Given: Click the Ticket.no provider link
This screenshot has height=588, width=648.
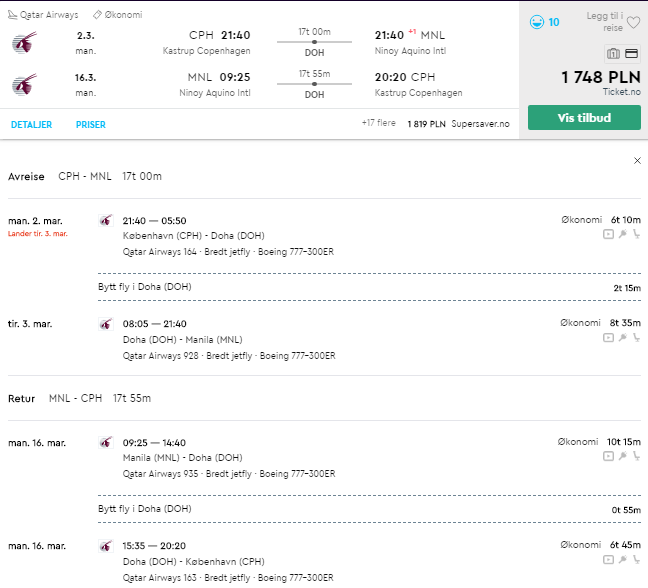Looking at the screenshot, I should [622, 92].
